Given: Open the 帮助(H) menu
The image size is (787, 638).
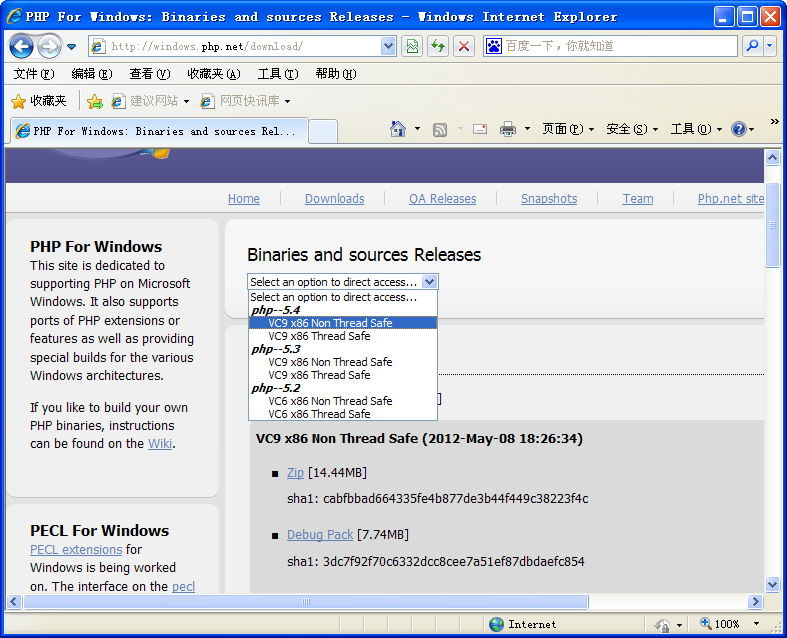Looking at the screenshot, I should point(336,74).
